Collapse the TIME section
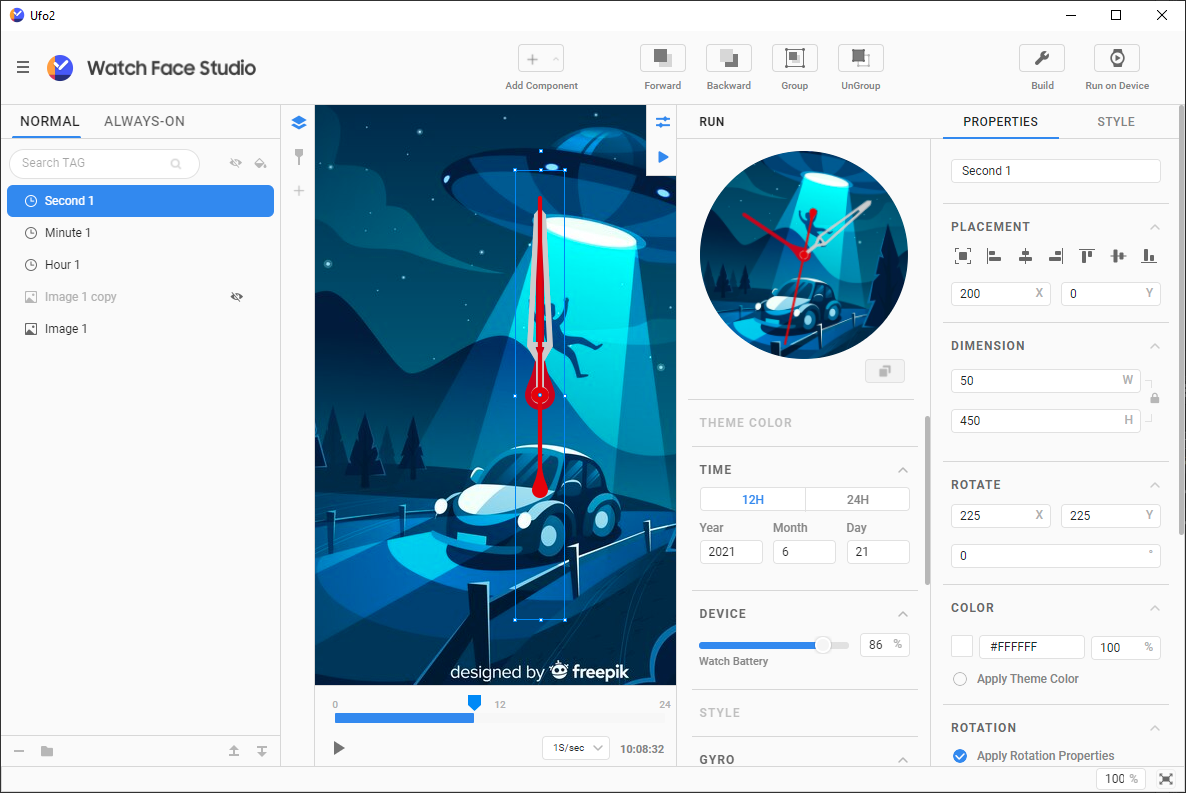The width and height of the screenshot is (1186, 793). click(902, 470)
